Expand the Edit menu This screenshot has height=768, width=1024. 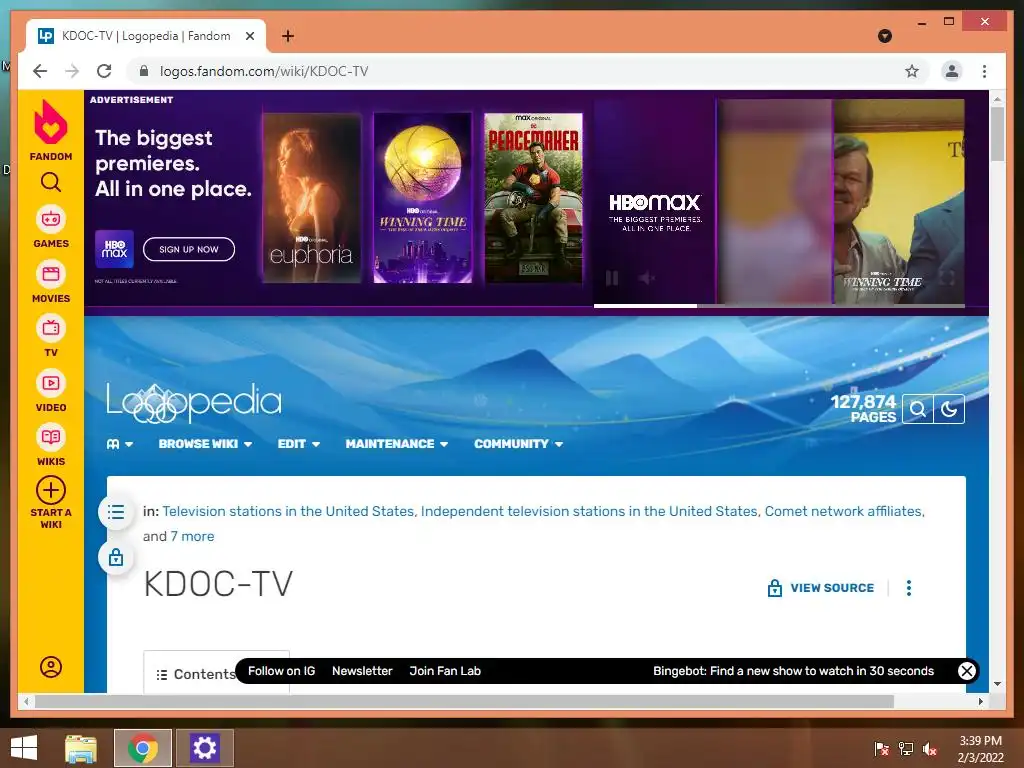[298, 444]
